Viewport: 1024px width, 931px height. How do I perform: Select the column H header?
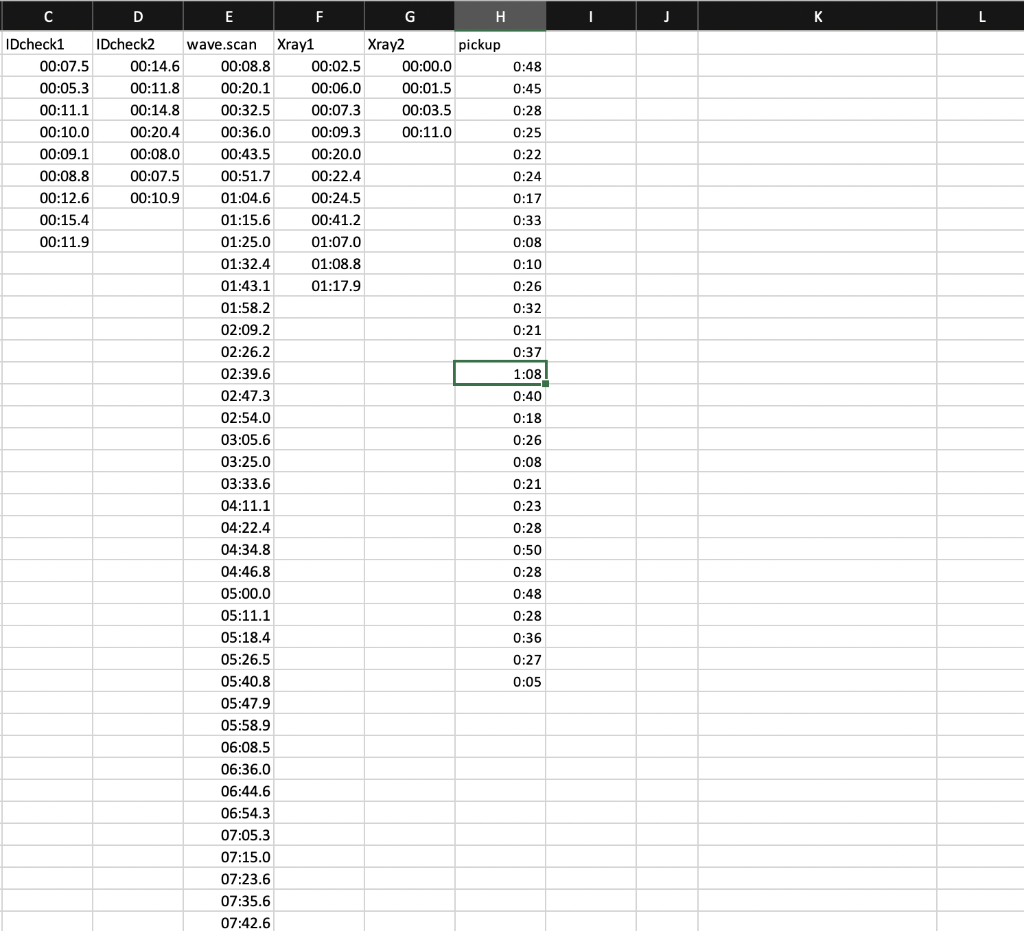pos(500,15)
